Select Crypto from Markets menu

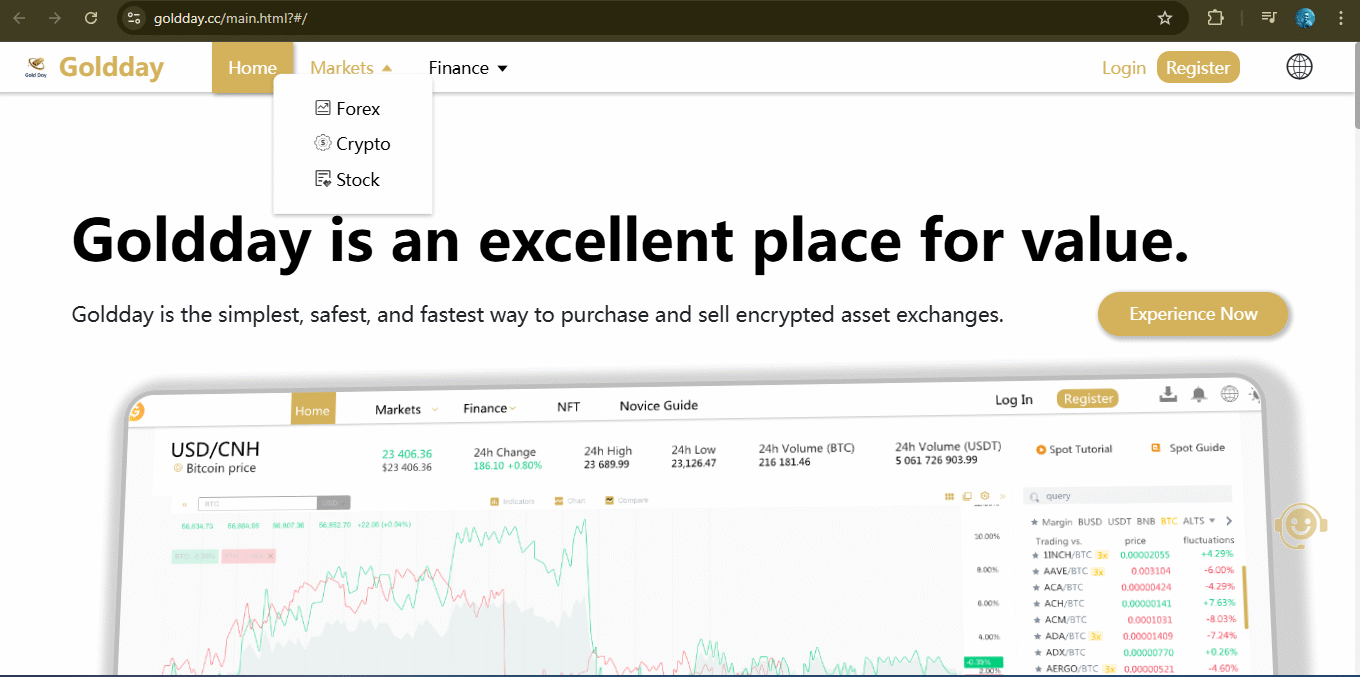[362, 144]
